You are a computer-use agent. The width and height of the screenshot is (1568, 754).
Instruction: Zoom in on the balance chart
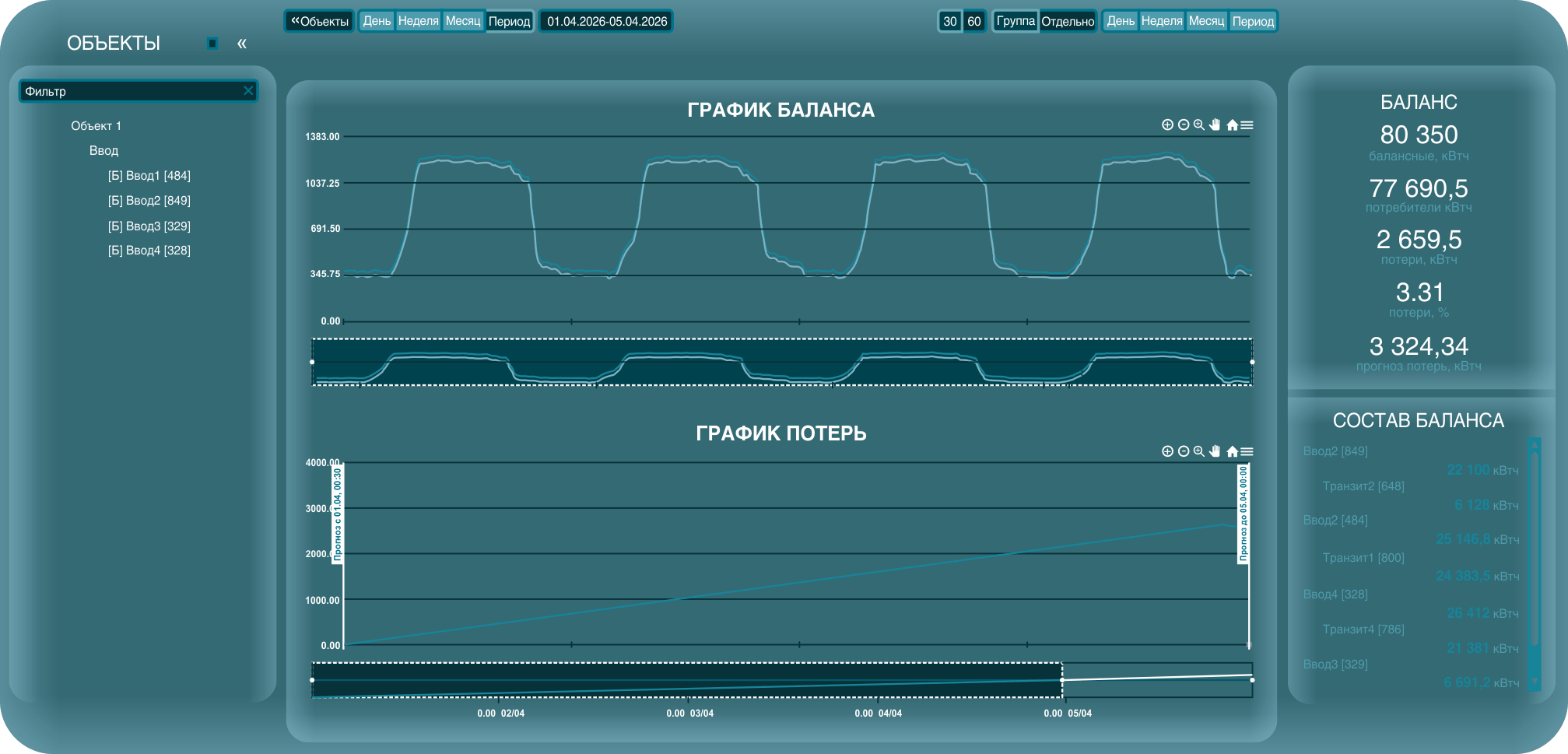(1167, 124)
